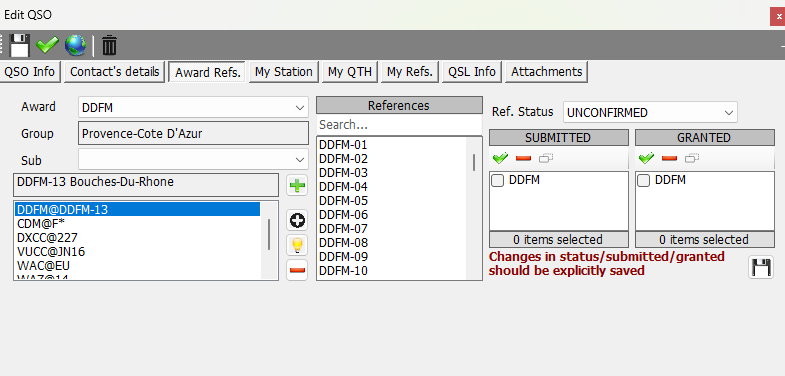Click the references list scrollbar

(474, 163)
